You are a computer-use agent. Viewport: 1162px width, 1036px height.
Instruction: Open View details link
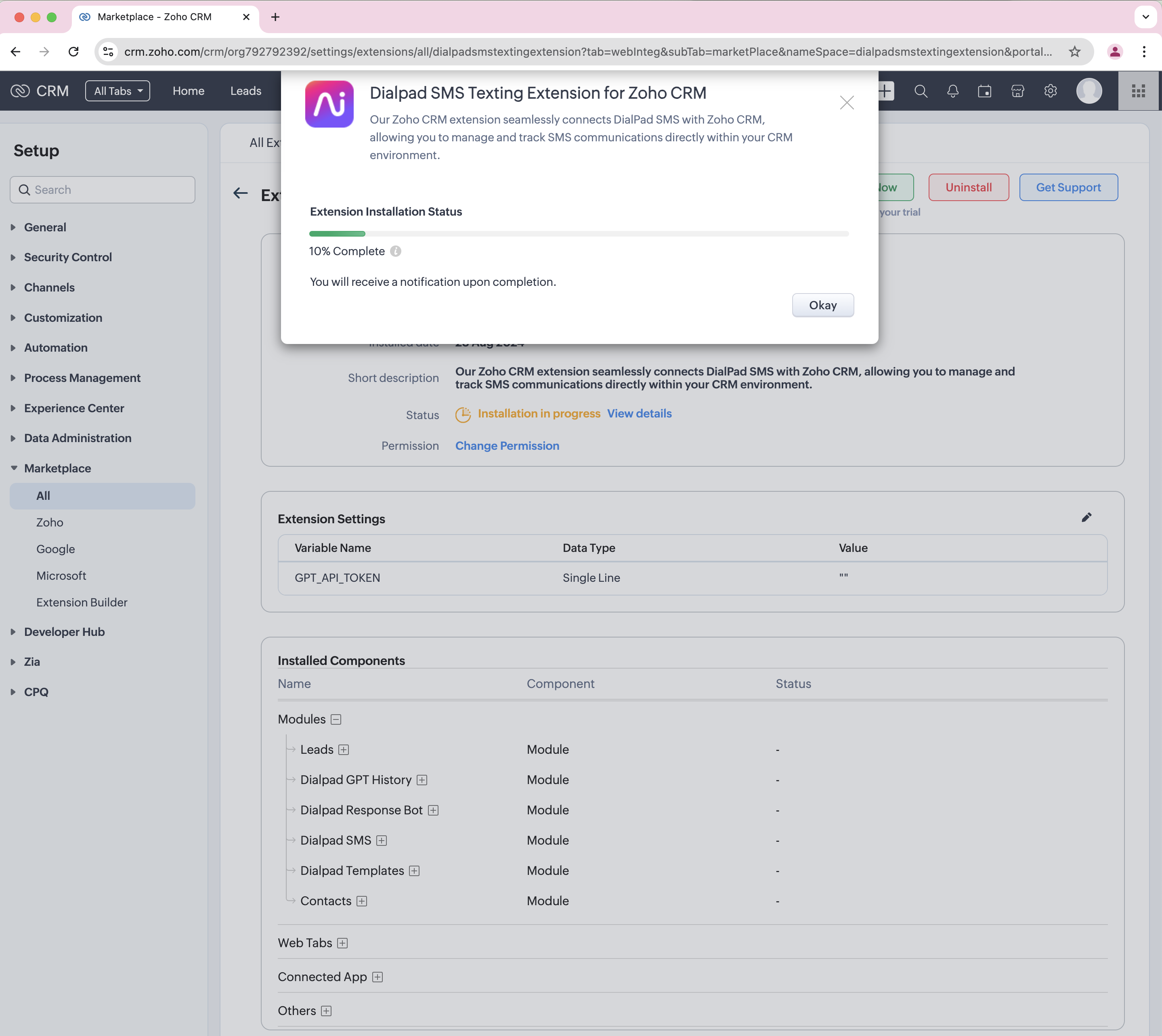click(x=639, y=414)
